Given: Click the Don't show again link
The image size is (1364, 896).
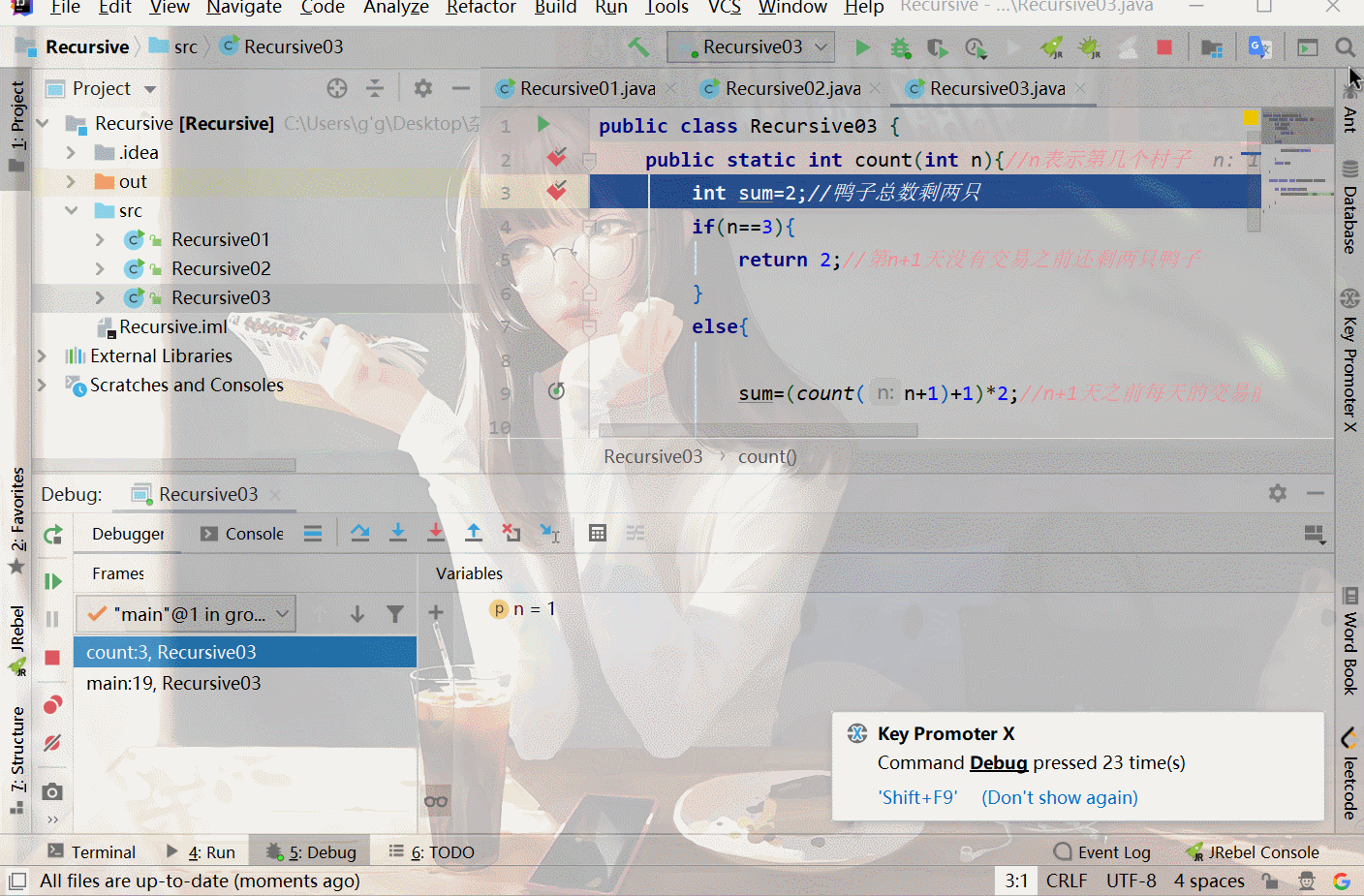Looking at the screenshot, I should (1060, 797).
